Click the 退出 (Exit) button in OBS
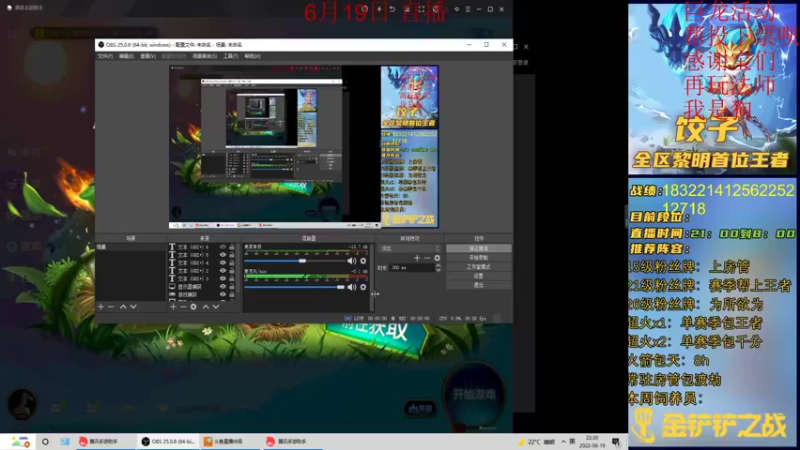Screen dimensions: 800x450 coord(479,285)
